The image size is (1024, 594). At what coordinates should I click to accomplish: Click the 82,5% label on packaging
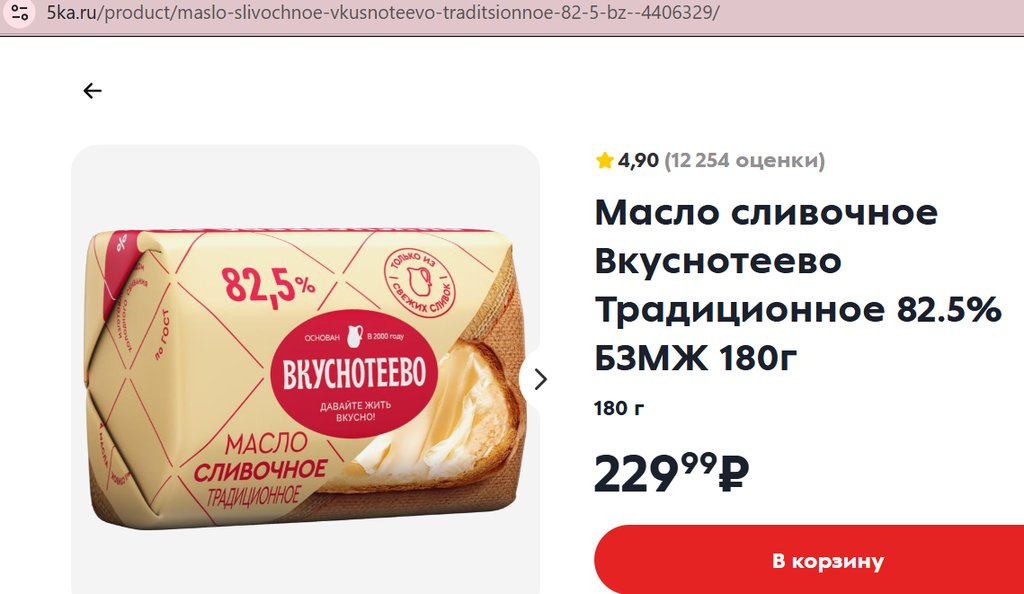[x=268, y=286]
